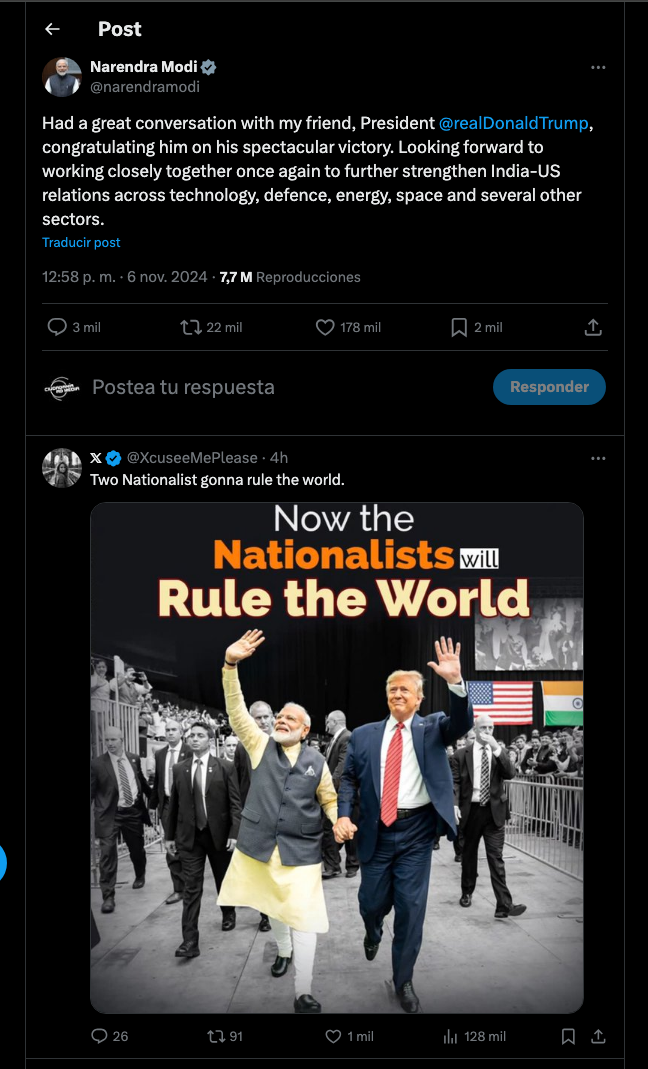This screenshot has height=1069, width=648.
Task: Click Traducir post link
Action: point(81,243)
